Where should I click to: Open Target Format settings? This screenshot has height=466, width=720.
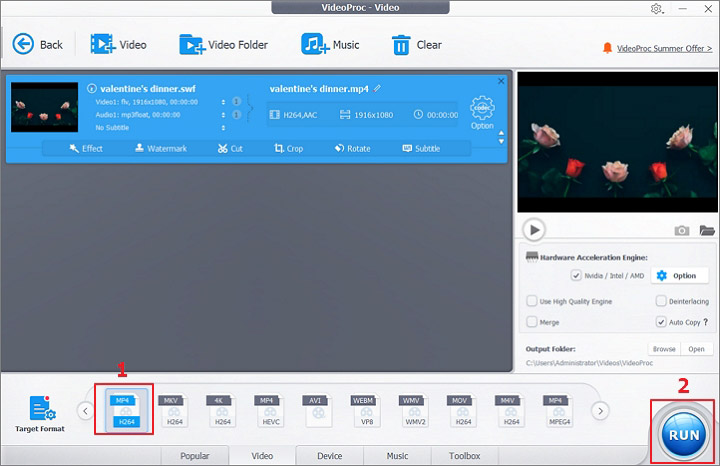pyautogui.click(x=40, y=414)
